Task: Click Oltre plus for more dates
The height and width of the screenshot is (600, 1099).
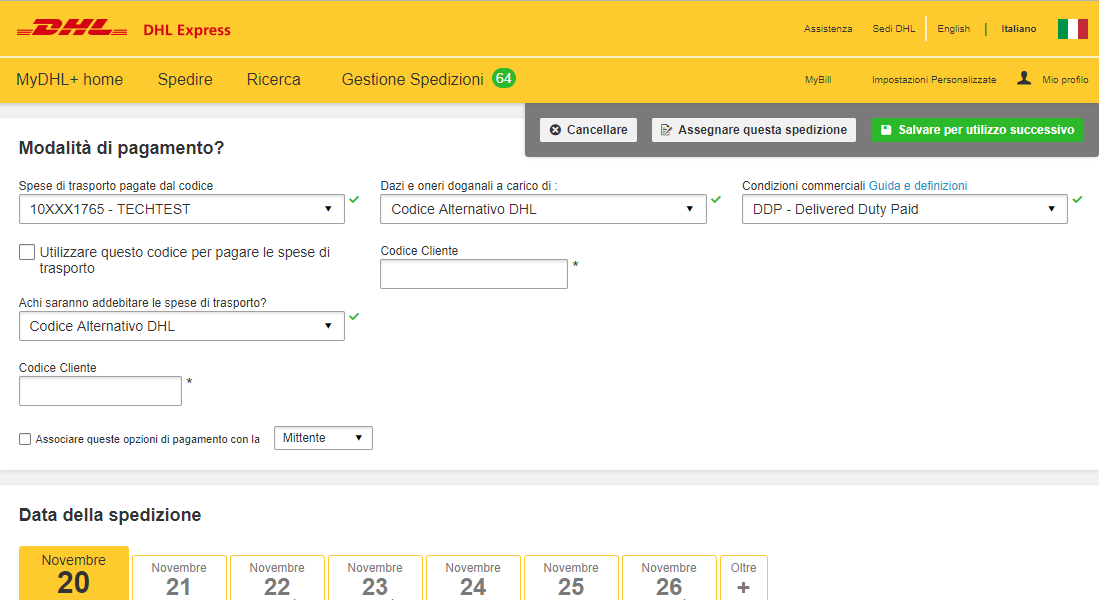Action: click(x=744, y=578)
